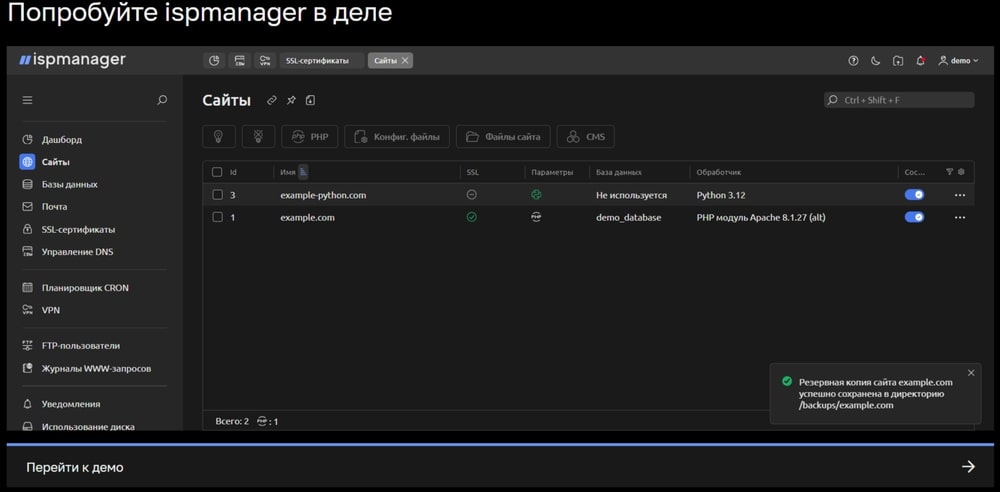Click the example-python.com site name
This screenshot has width=1000, height=492.
tap(323, 195)
